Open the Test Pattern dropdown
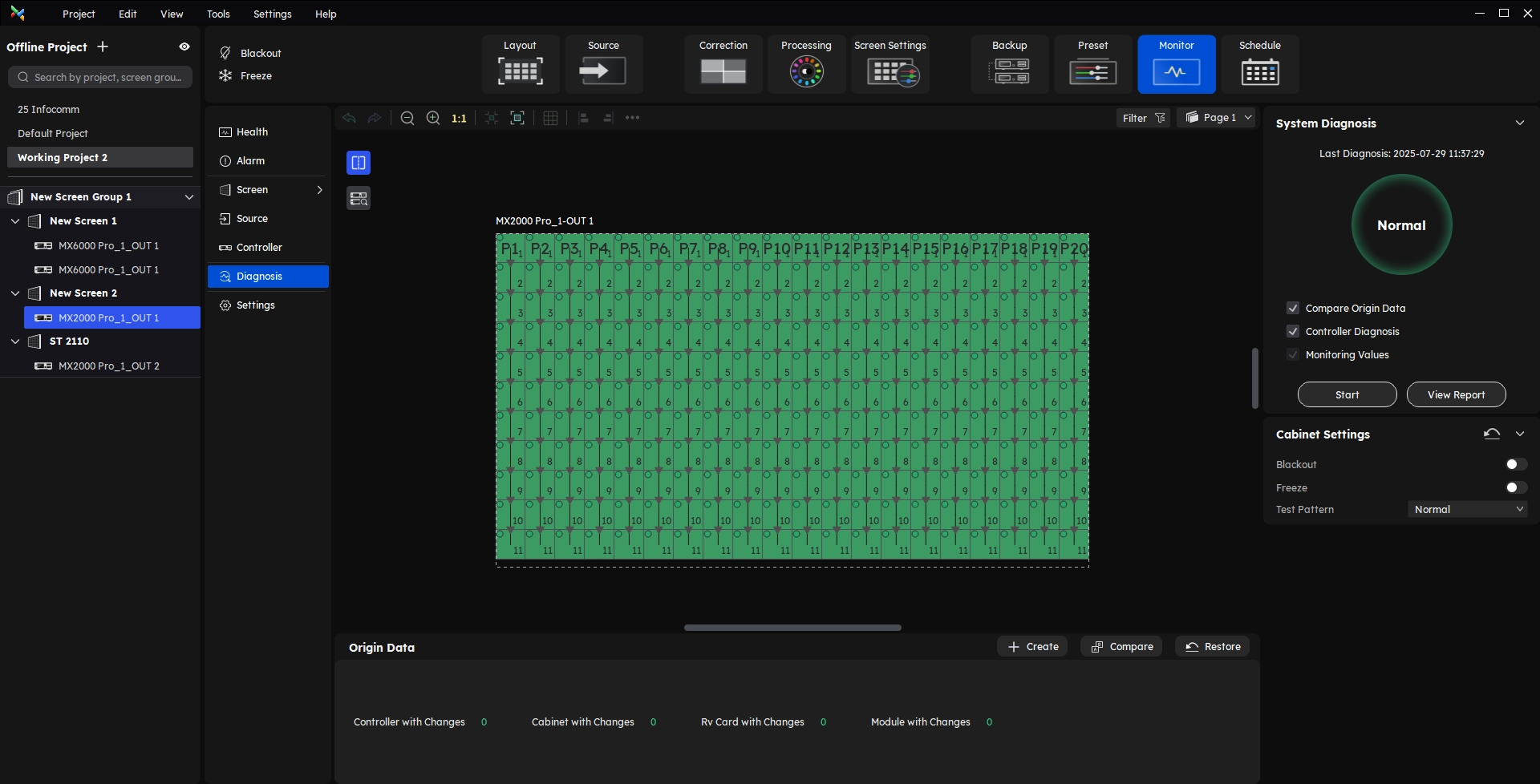Screen dimensions: 1540x784 (1467, 510)
